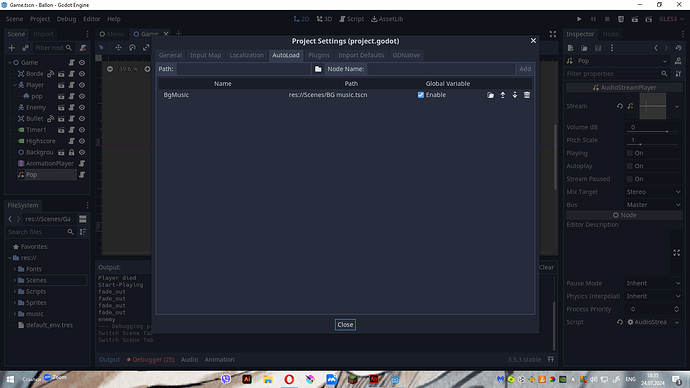Attach script icon in Scene dock
Screen dimensions: 690x388
point(83,48)
